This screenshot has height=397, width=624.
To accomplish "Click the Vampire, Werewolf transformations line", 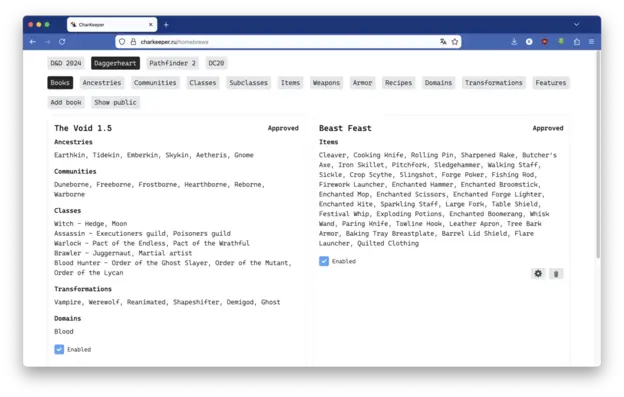I will (167, 302).
